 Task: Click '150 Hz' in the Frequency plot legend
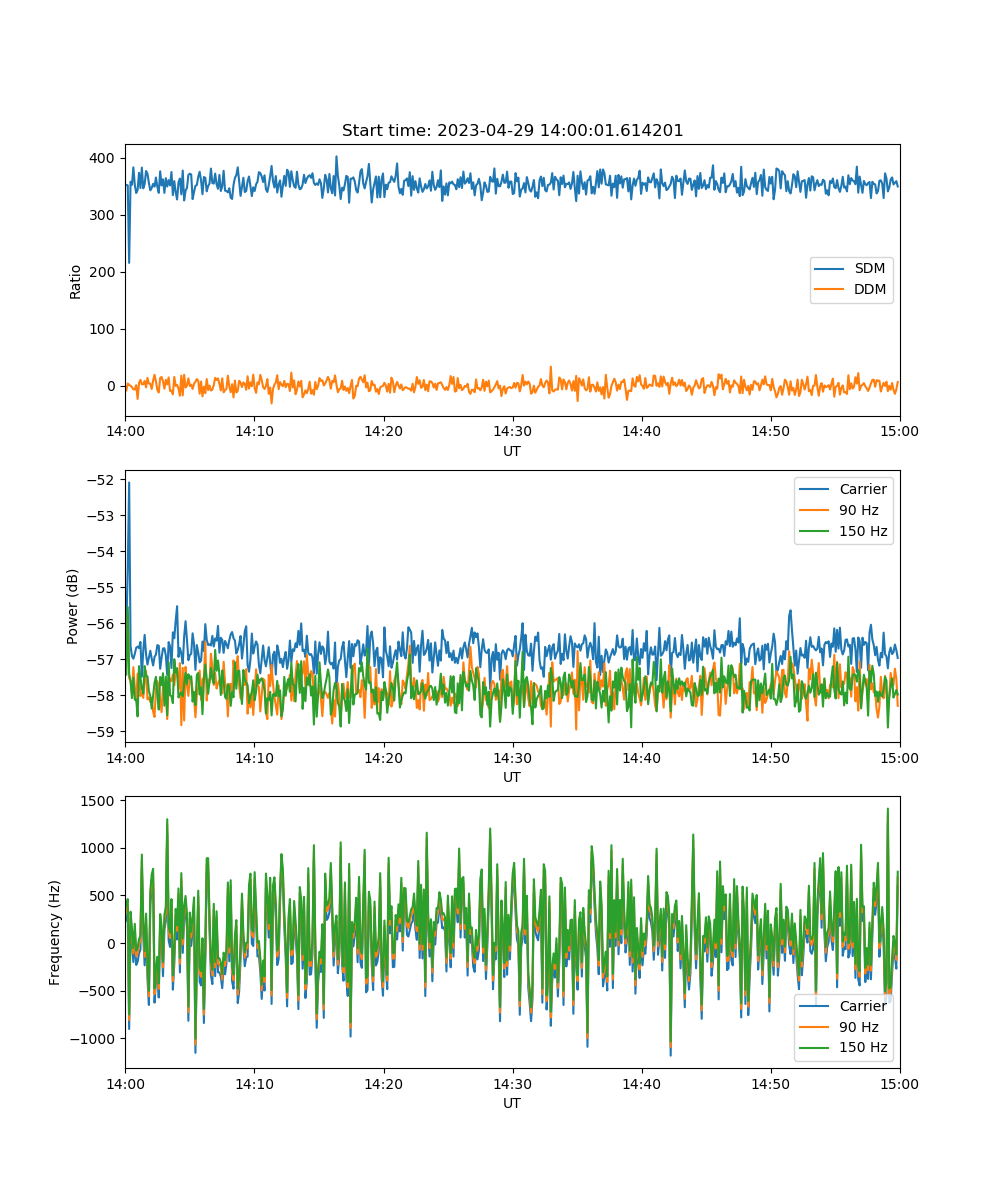pyautogui.click(x=863, y=1048)
